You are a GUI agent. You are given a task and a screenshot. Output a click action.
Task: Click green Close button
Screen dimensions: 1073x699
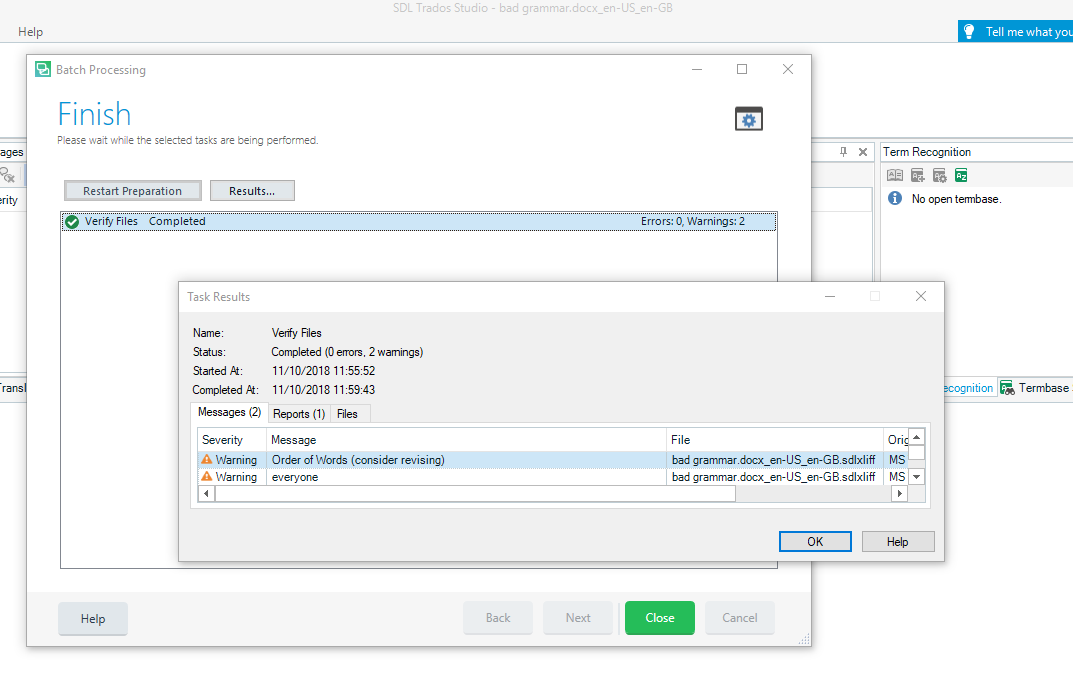pyautogui.click(x=660, y=618)
